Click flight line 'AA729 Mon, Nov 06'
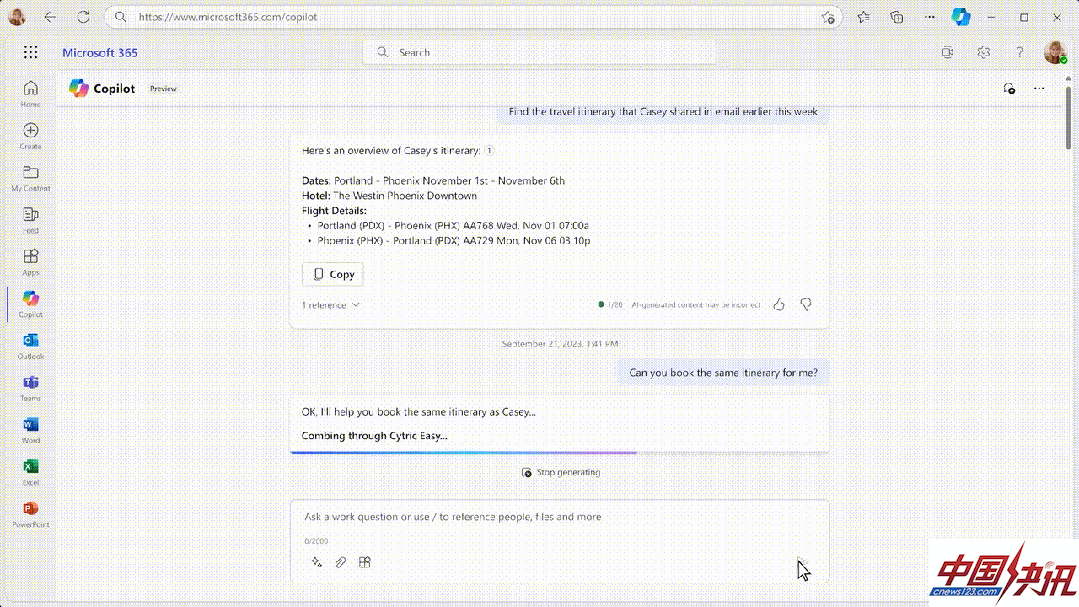This screenshot has width=1079, height=607. pos(453,240)
